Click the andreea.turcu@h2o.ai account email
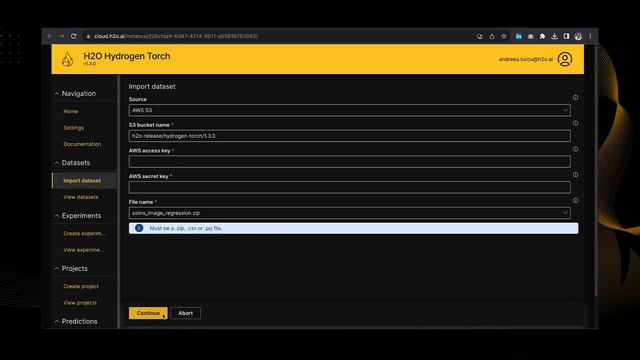Viewport: 640px width, 360px height. point(526,59)
